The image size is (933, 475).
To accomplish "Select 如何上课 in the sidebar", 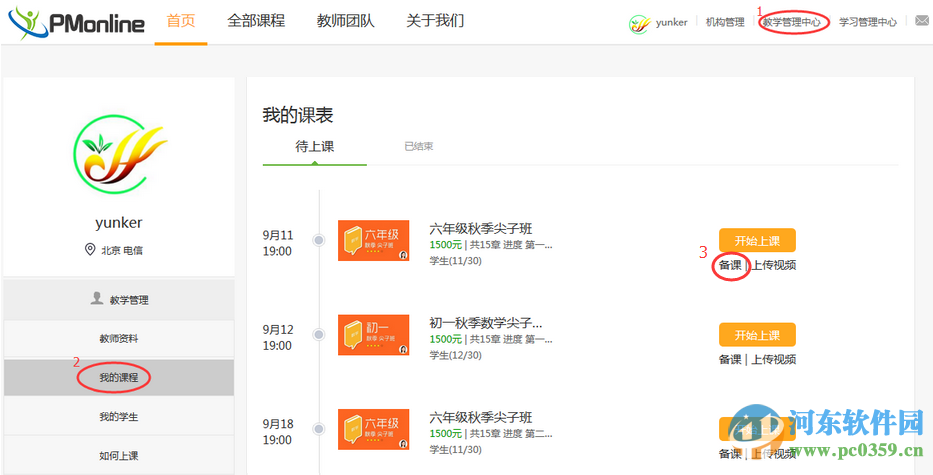I will [x=119, y=456].
